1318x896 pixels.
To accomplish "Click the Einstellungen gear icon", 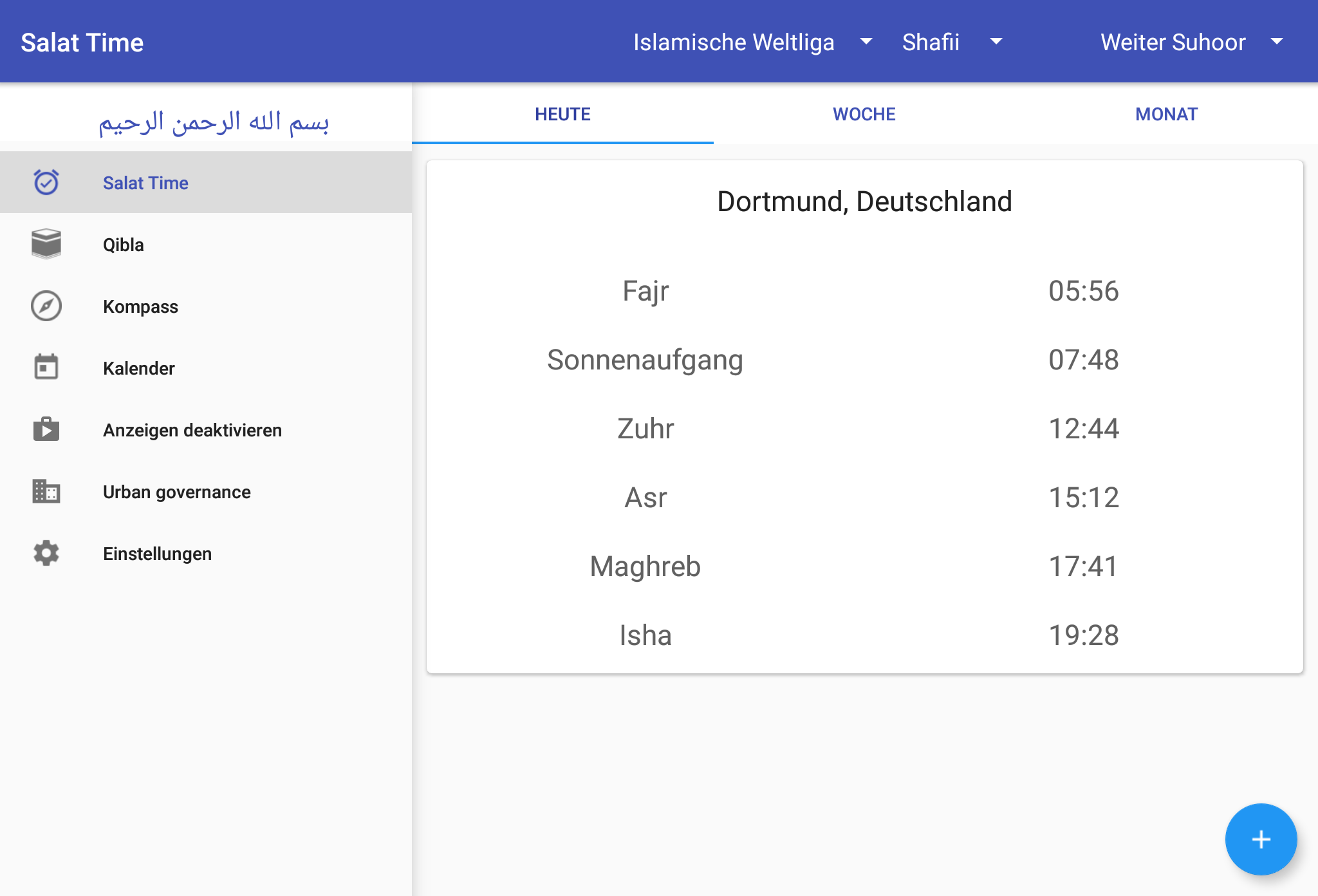I will pos(46,553).
